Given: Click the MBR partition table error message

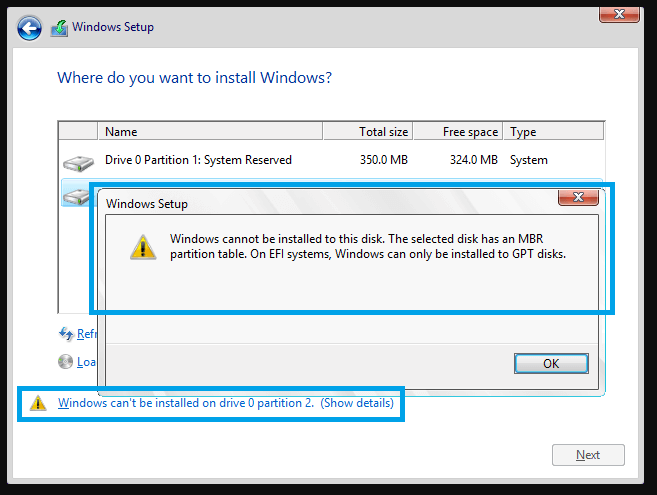Looking at the screenshot, I should coord(368,246).
